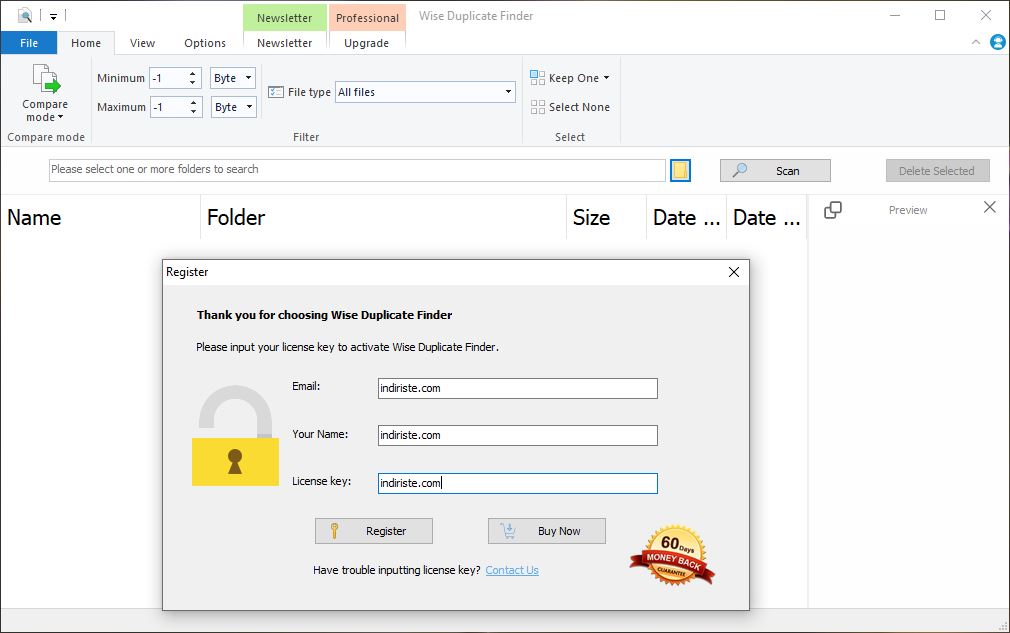
Task: Click the Select None icon
Action: click(x=537, y=107)
